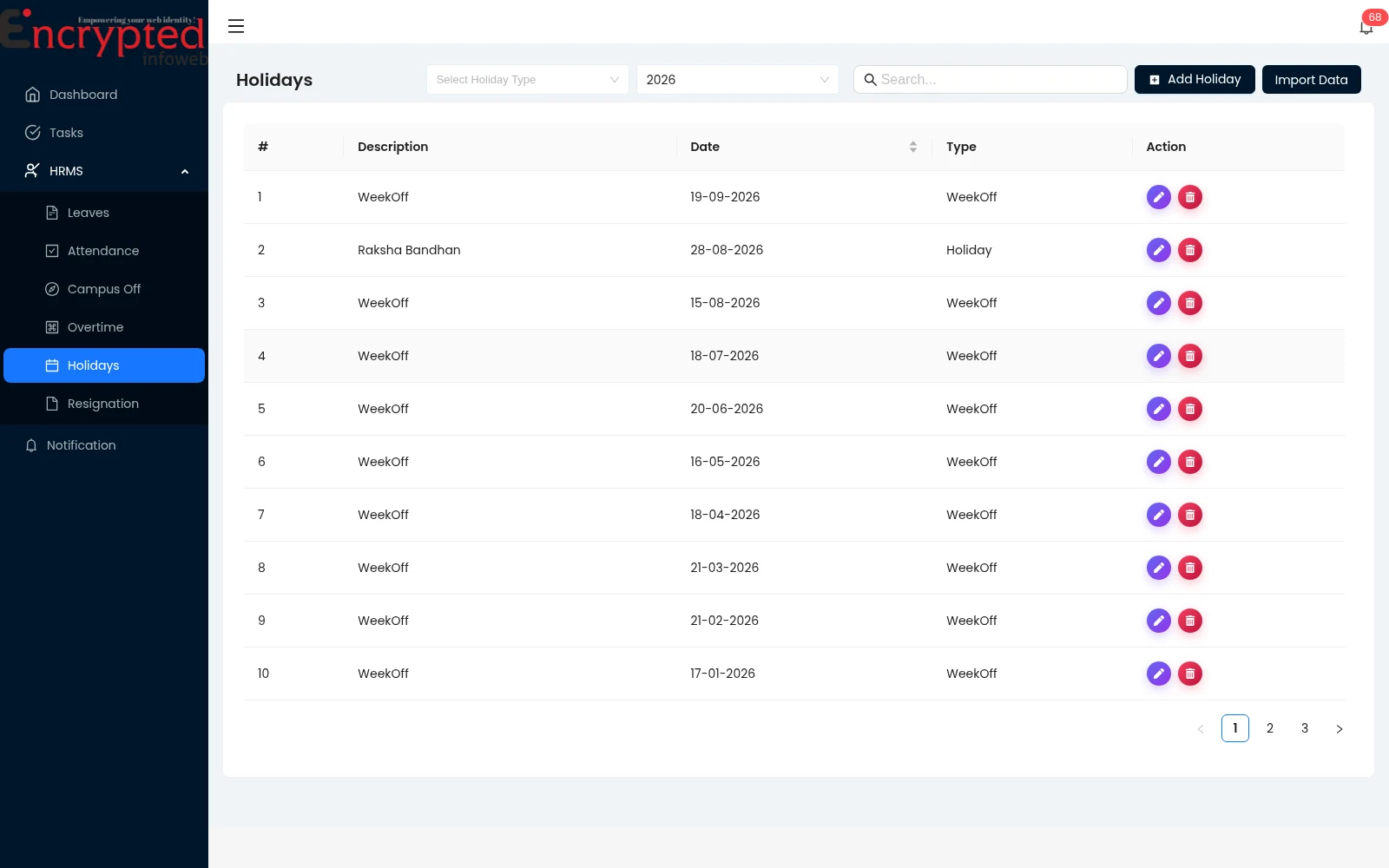Delete the 17-01-2026 WeekOff entry

click(1190, 674)
